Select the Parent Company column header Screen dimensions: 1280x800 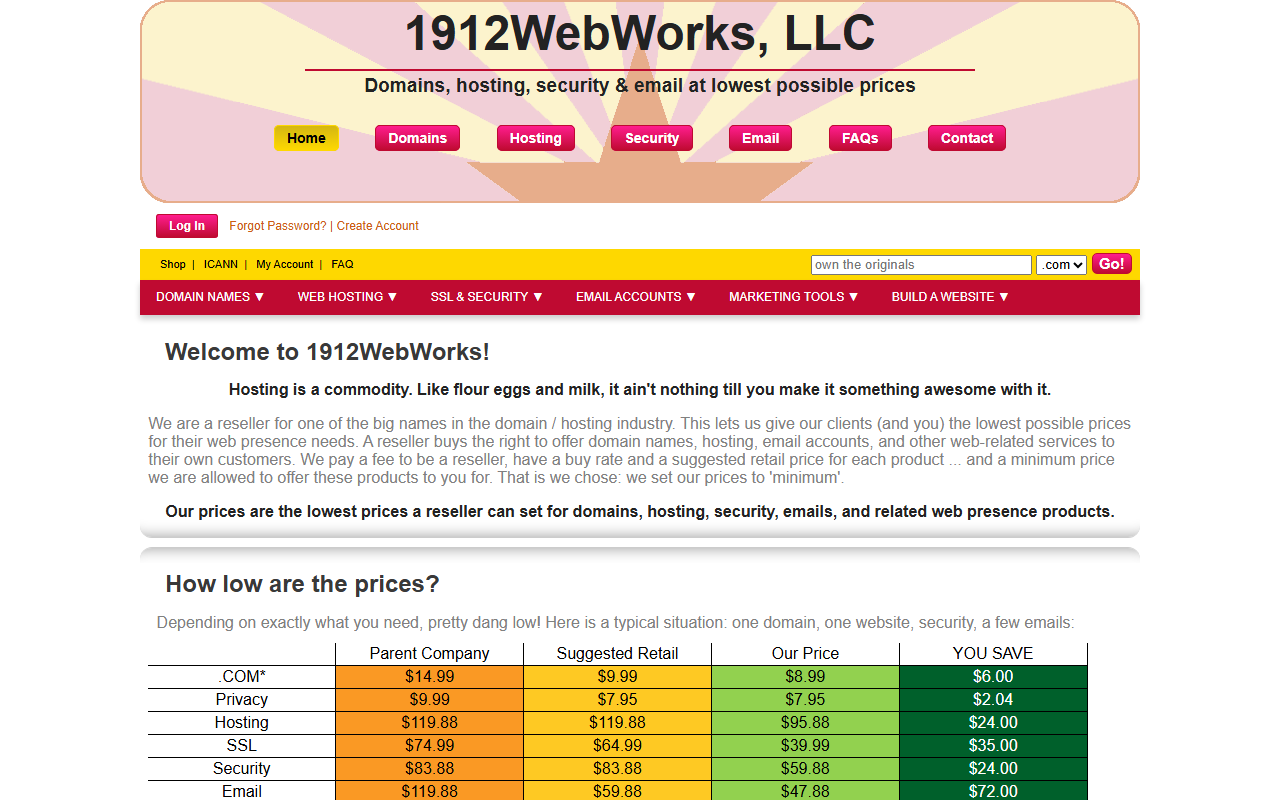coord(429,654)
